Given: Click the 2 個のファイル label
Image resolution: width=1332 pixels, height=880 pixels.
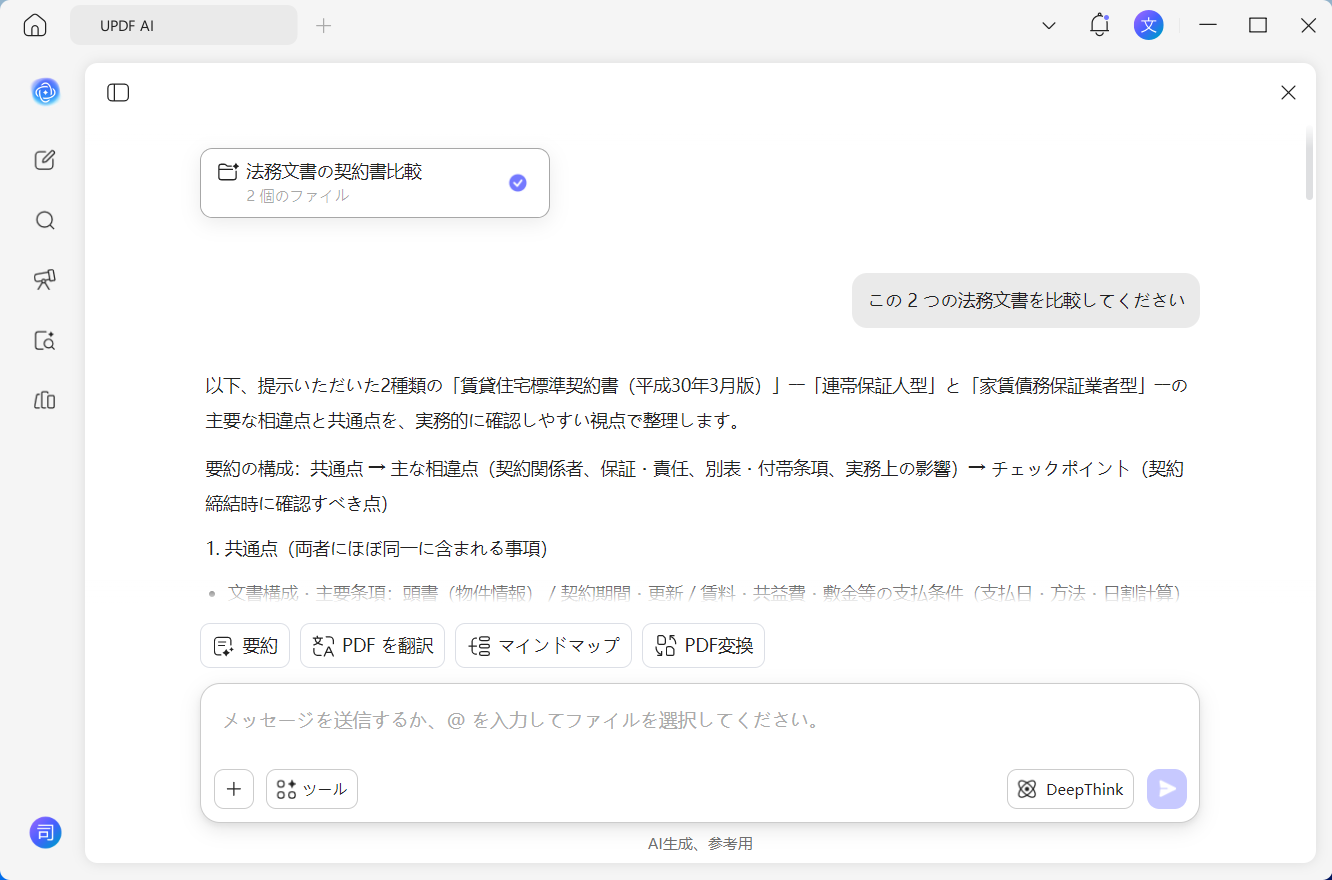Looking at the screenshot, I should tap(298, 196).
